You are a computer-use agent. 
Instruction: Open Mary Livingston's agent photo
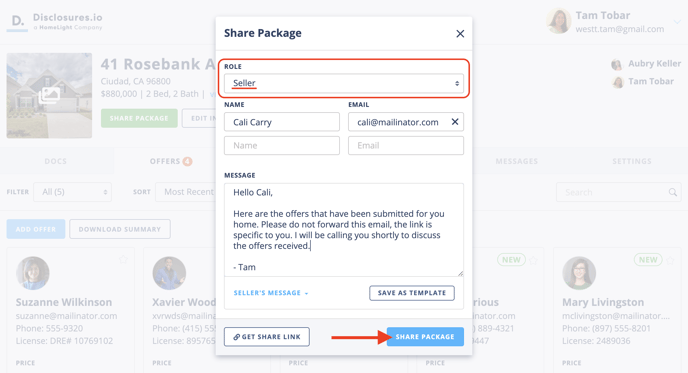click(579, 273)
